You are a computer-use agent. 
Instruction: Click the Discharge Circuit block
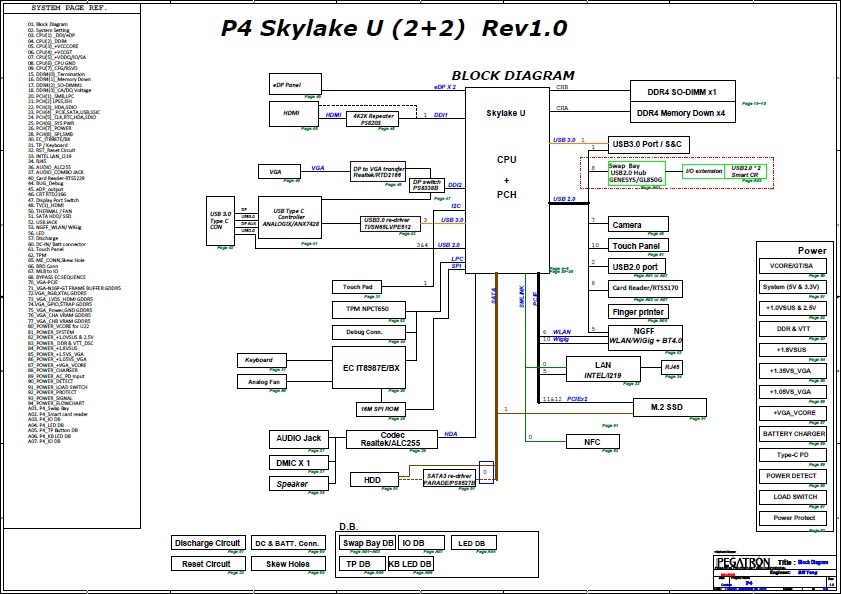tap(208, 543)
